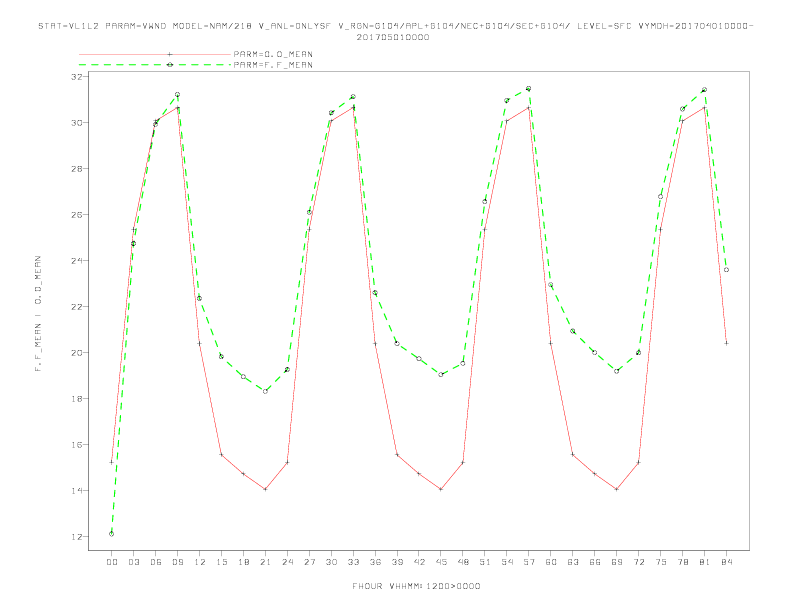Click x-axis tick label 42

(419, 562)
